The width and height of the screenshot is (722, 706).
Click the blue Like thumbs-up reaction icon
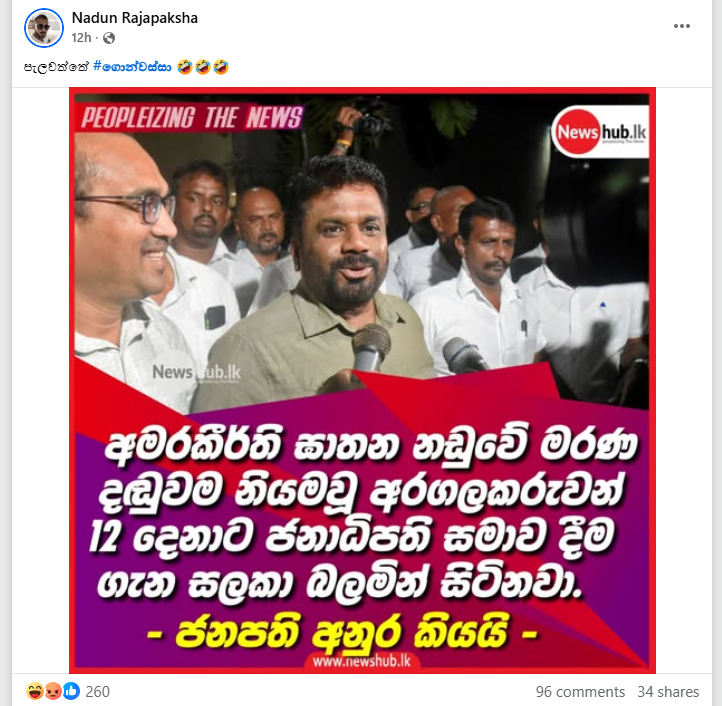(71, 691)
